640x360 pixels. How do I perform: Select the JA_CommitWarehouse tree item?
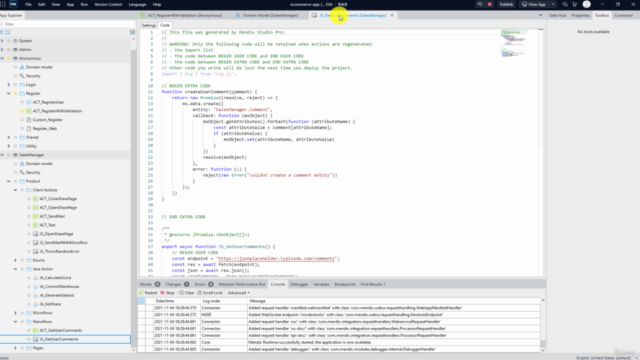pos(59,287)
